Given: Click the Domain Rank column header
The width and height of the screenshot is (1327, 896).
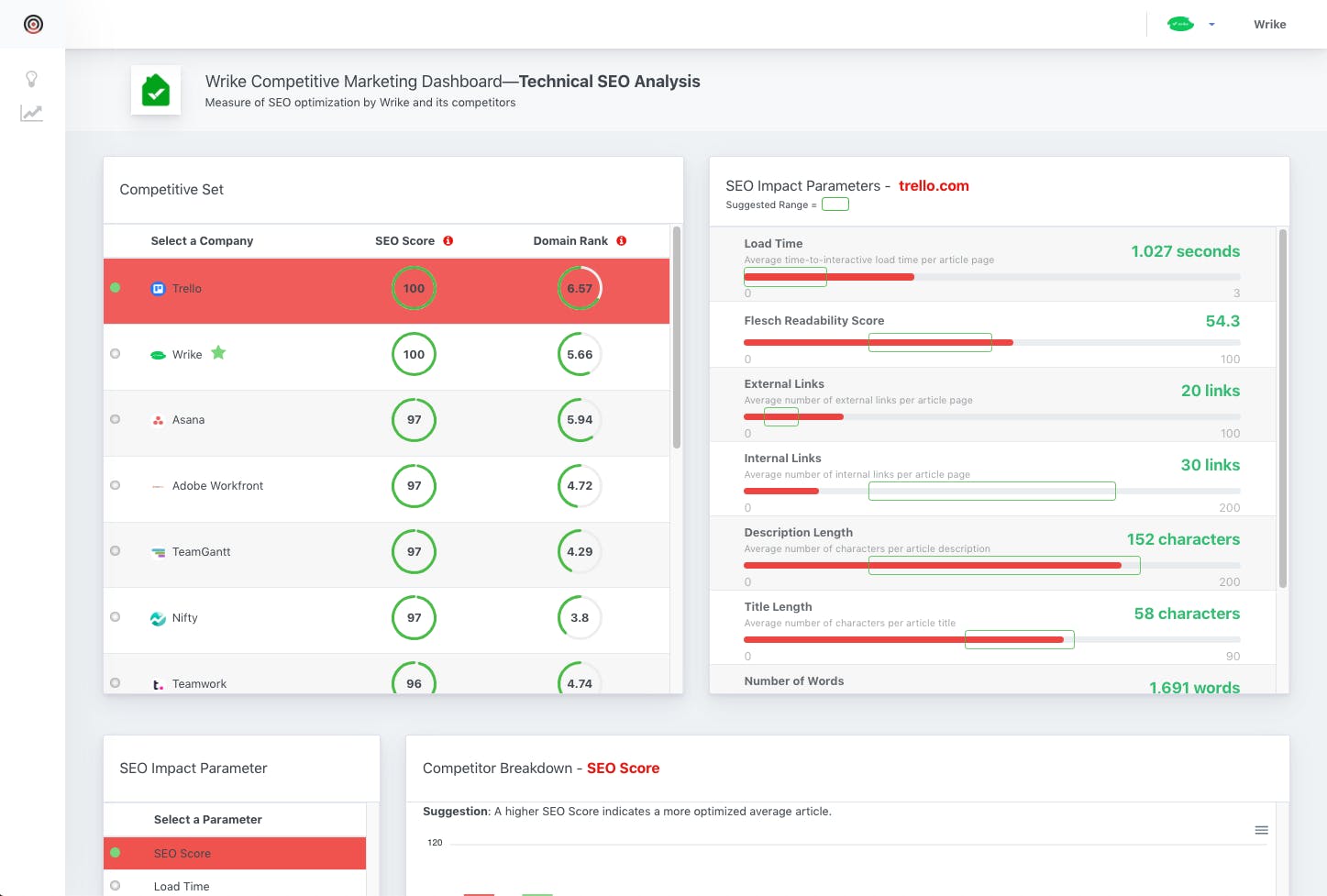Looking at the screenshot, I should coord(570,241).
